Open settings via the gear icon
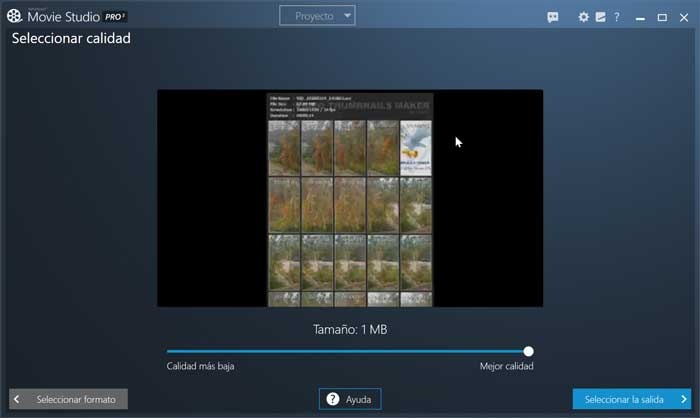 pos(583,17)
